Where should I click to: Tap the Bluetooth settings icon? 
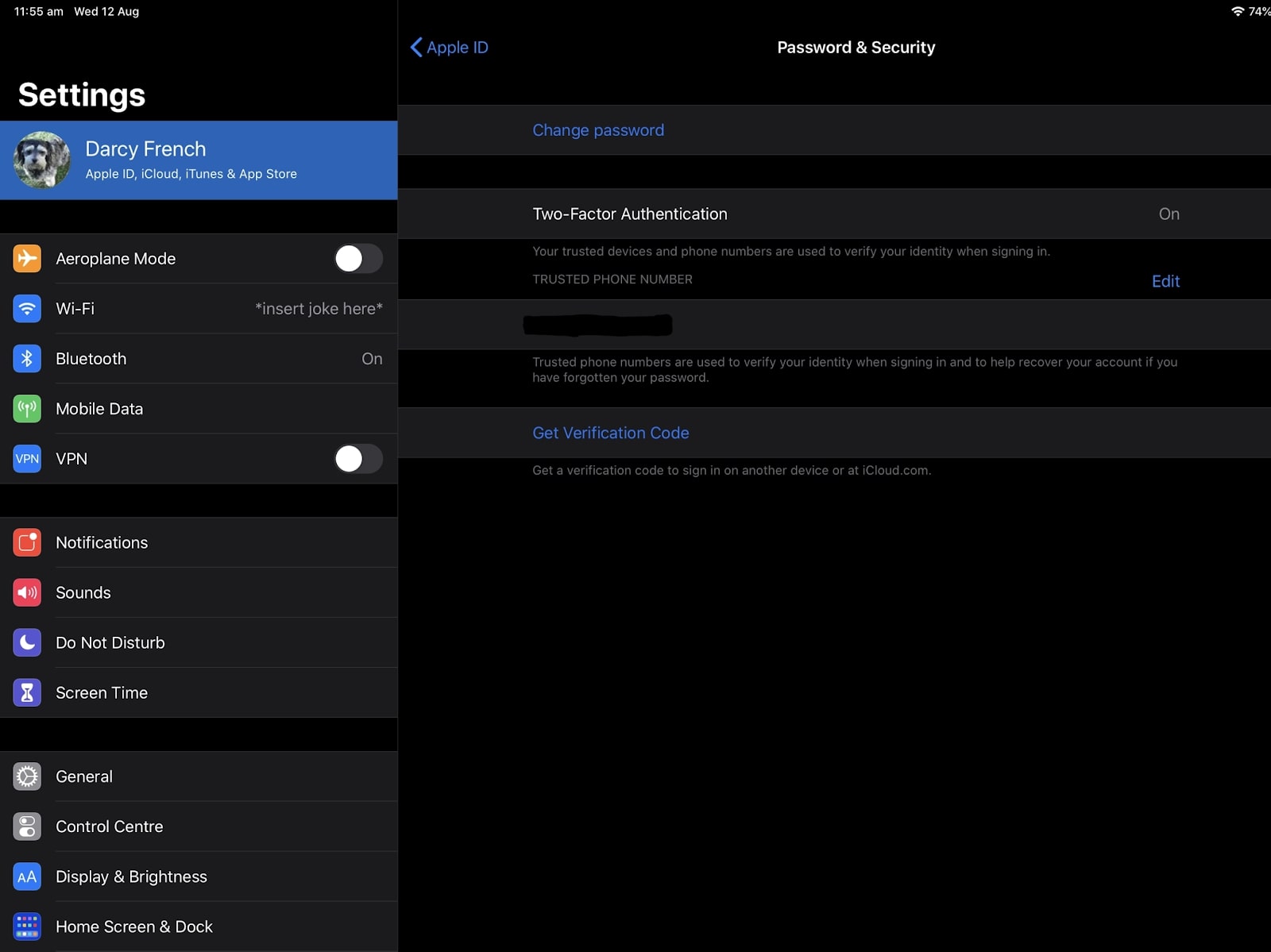click(27, 358)
